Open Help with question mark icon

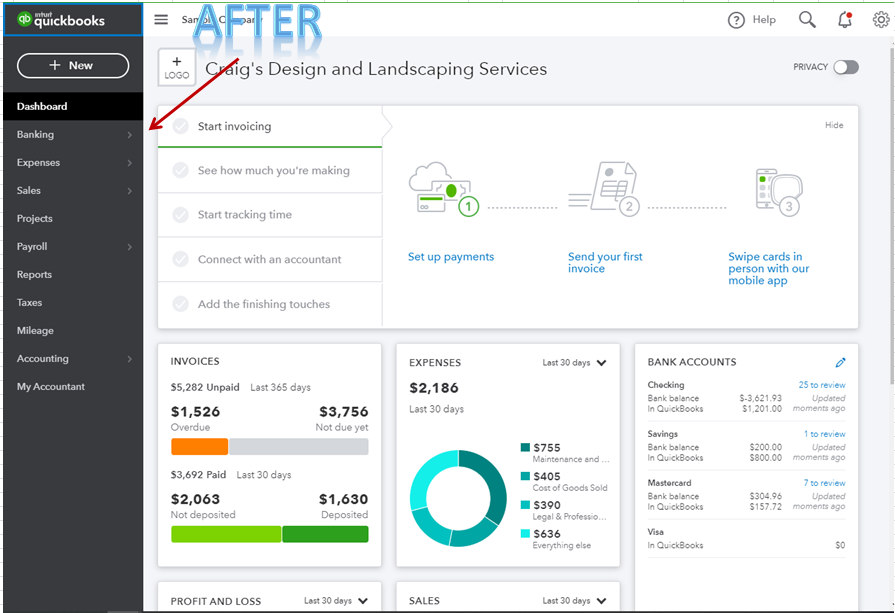click(752, 20)
